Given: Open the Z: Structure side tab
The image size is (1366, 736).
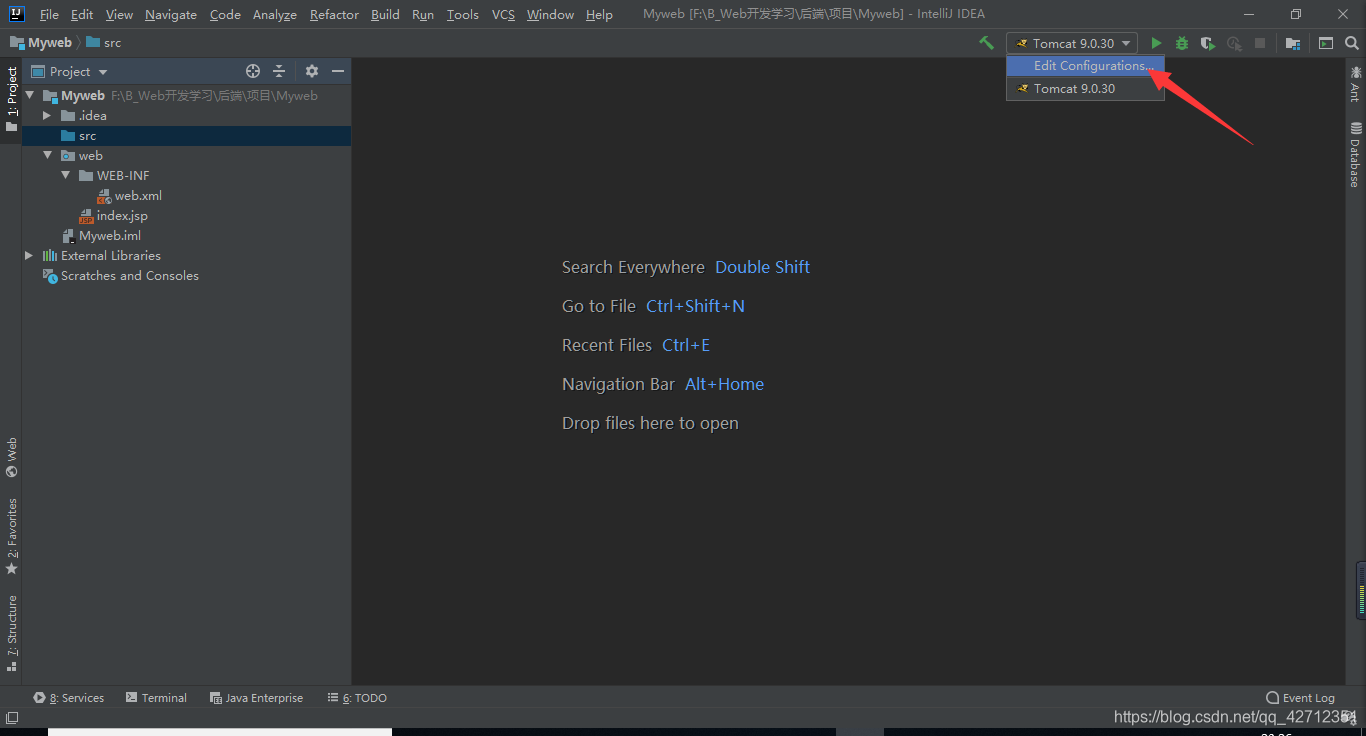Looking at the screenshot, I should 11,632.
